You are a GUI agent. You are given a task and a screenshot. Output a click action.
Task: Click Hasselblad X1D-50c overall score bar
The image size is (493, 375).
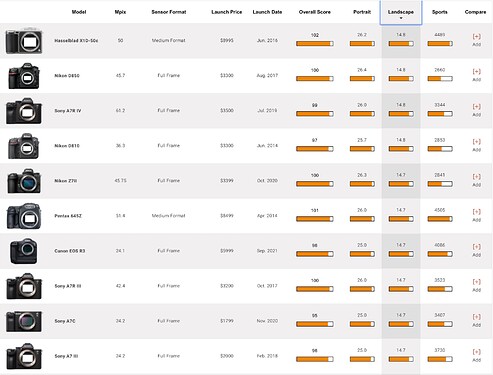(x=315, y=44)
